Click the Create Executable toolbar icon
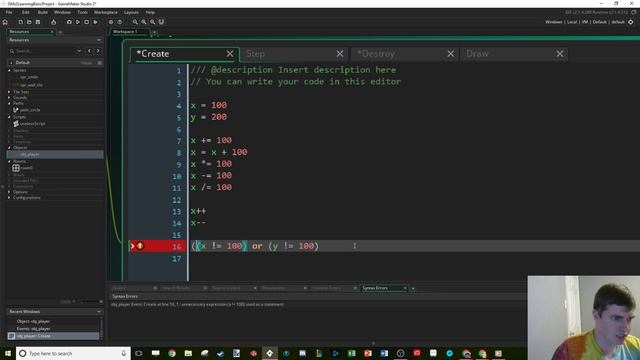This screenshot has height=360, width=640. (53, 22)
